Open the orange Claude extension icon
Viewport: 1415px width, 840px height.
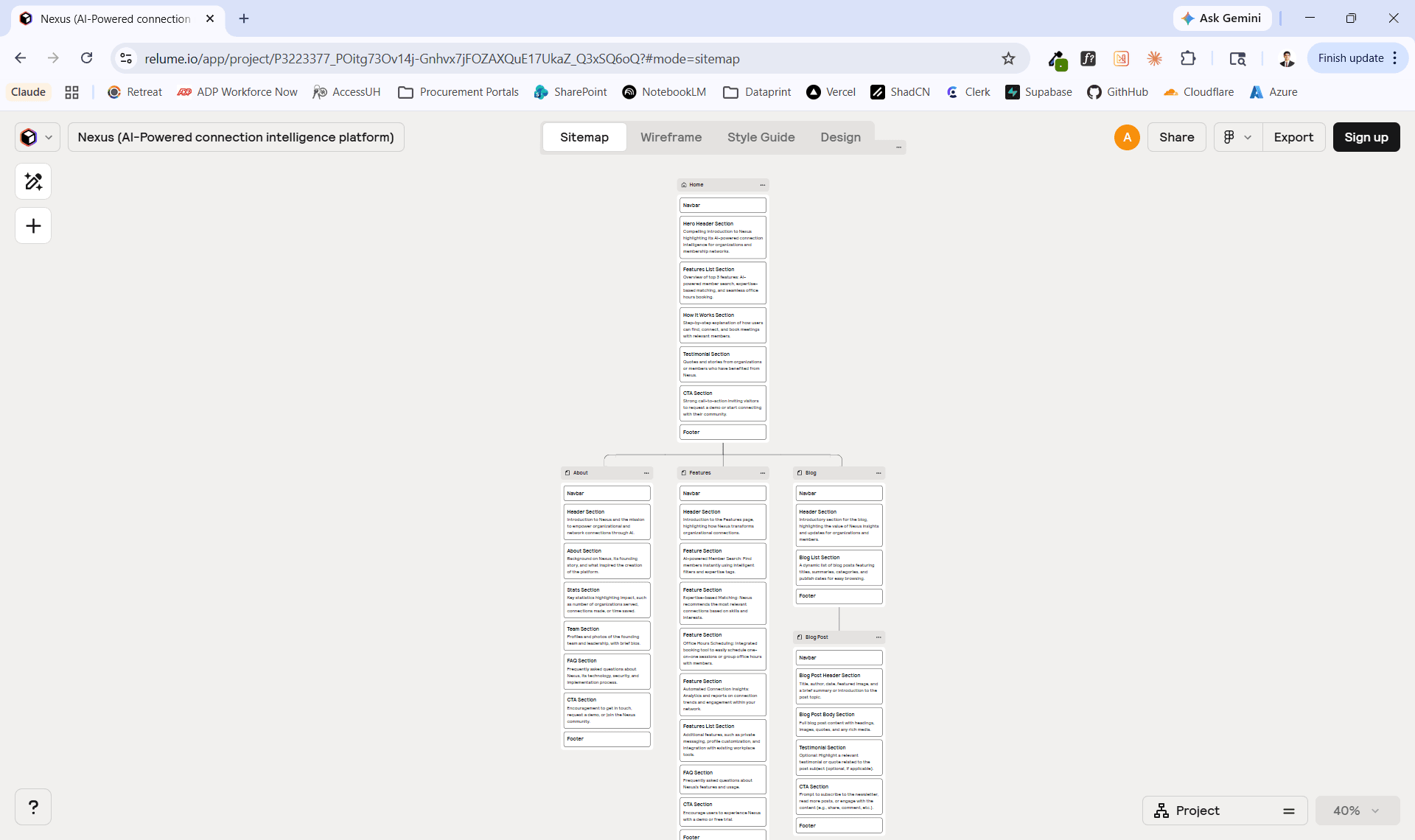[x=1154, y=58]
